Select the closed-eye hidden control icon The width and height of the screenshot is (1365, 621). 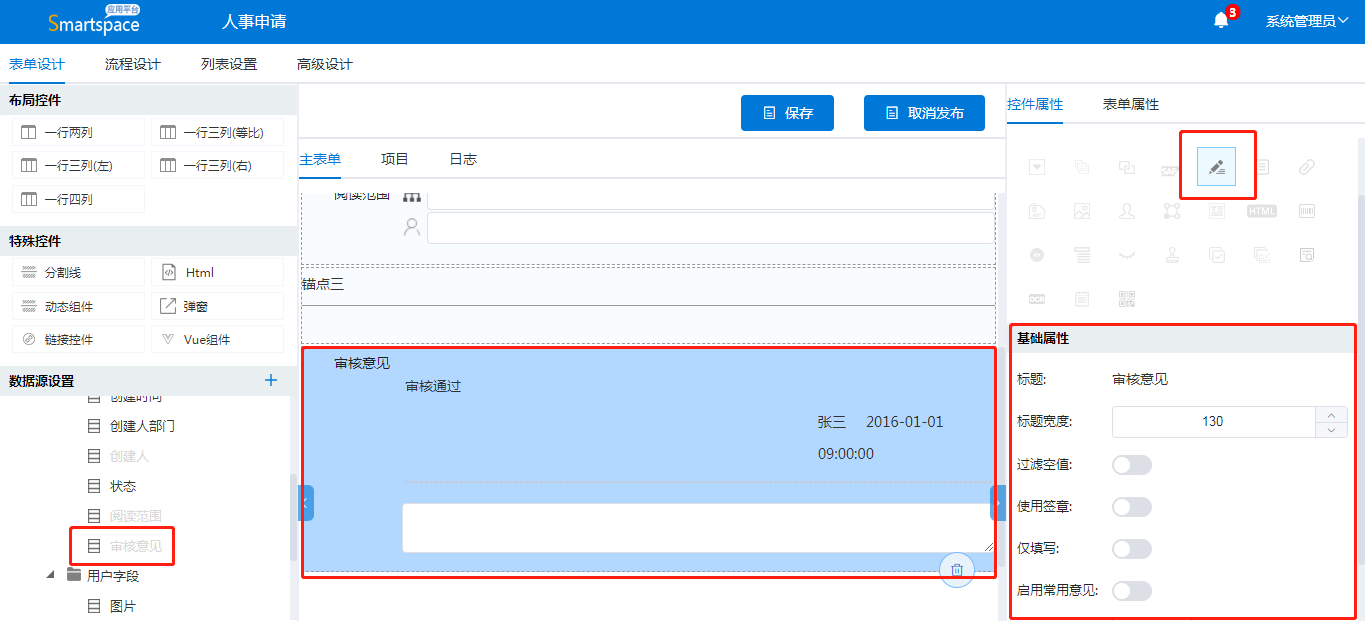[1127, 255]
